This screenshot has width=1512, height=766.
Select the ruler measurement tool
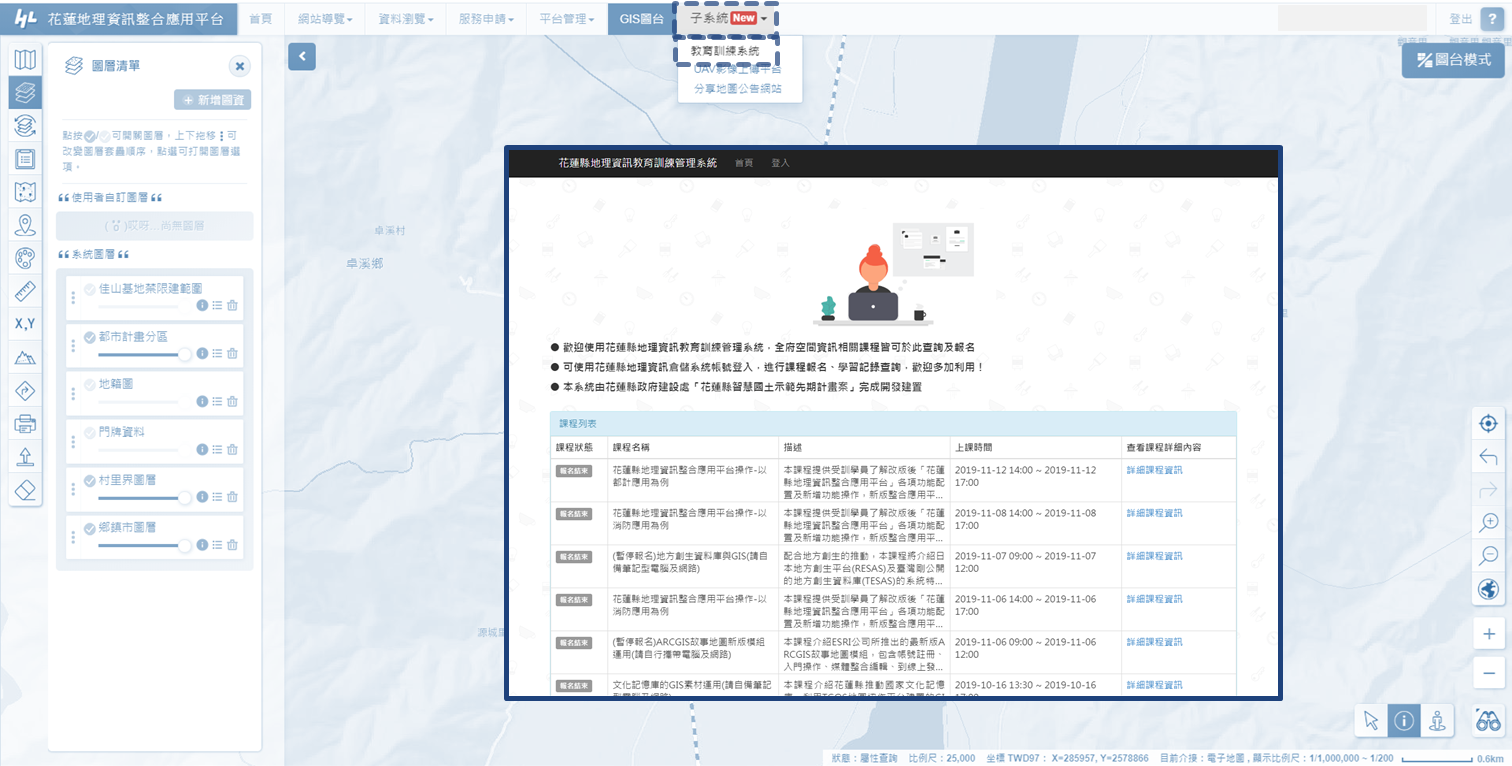tap(25, 292)
